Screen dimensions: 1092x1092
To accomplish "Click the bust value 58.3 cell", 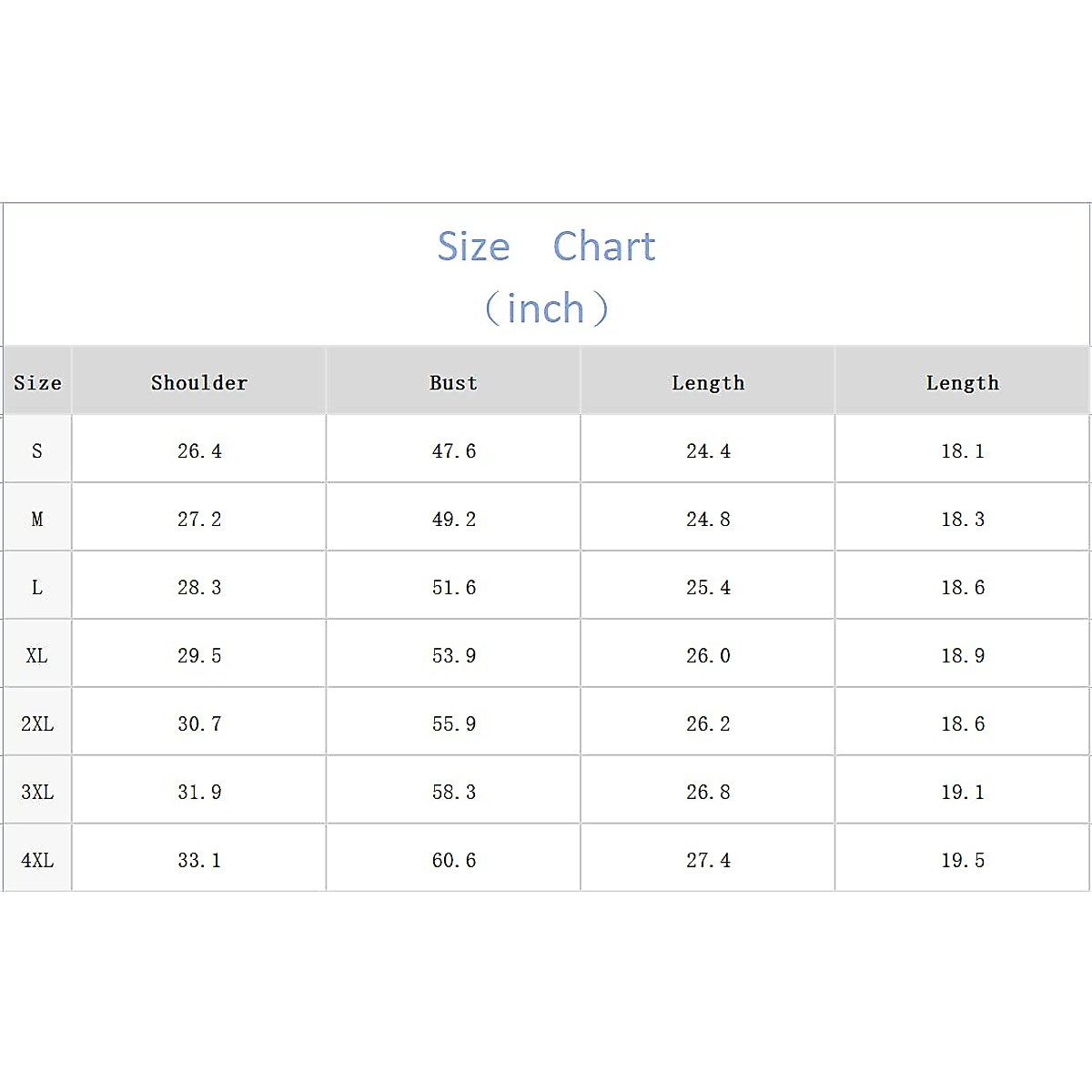I will coord(453,793).
